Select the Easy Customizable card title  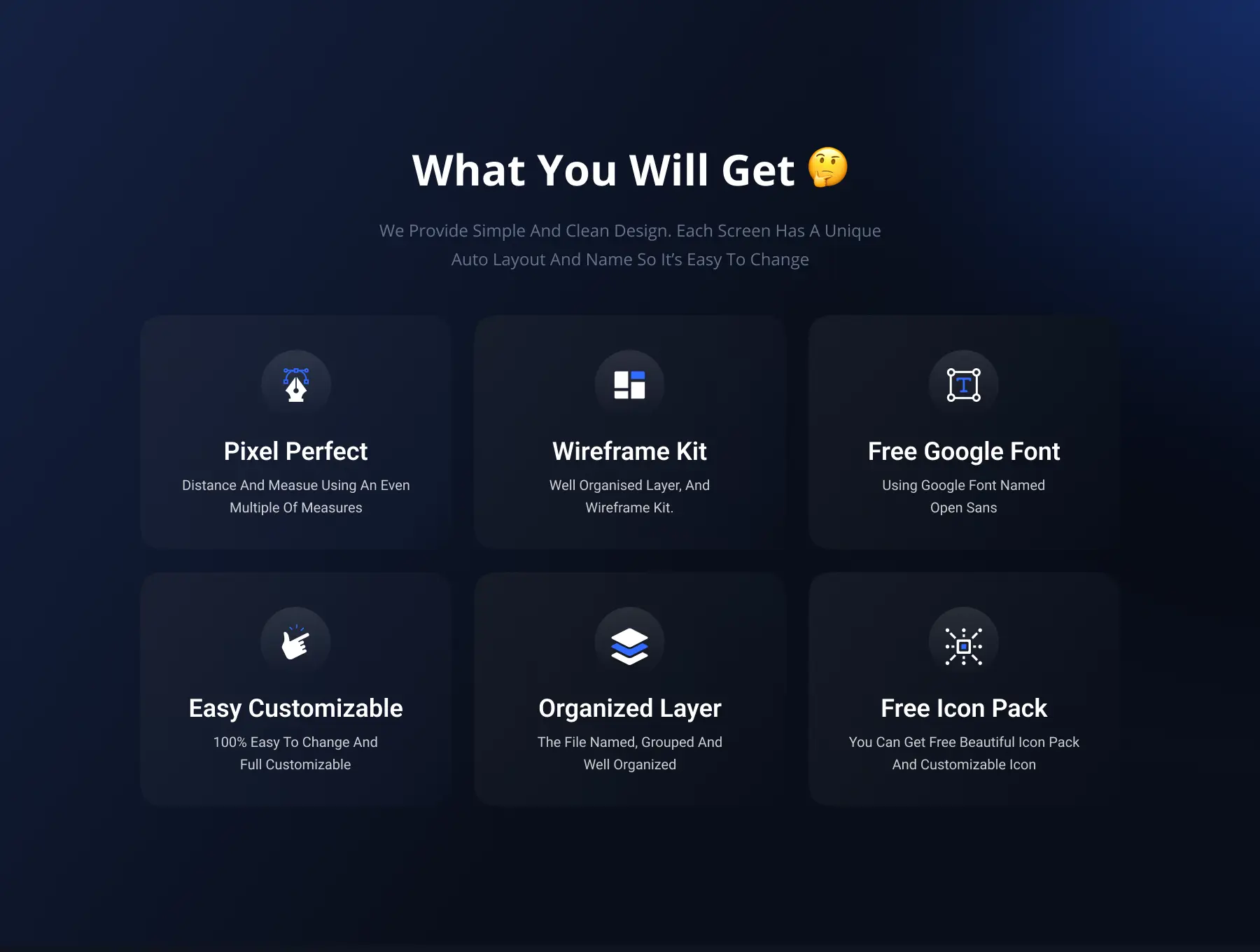(x=295, y=708)
